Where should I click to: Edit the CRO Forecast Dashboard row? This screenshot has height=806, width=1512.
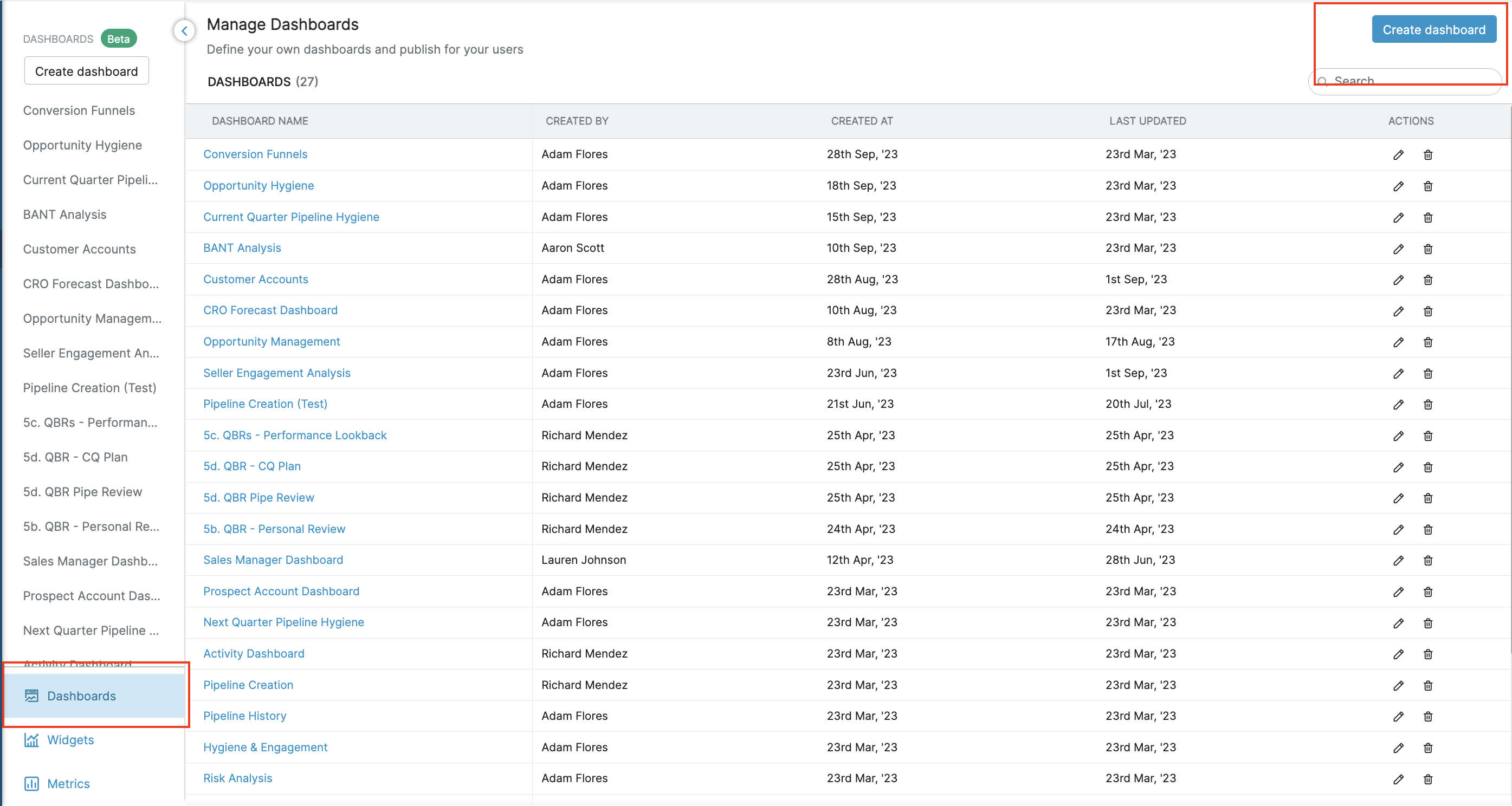(x=1399, y=311)
